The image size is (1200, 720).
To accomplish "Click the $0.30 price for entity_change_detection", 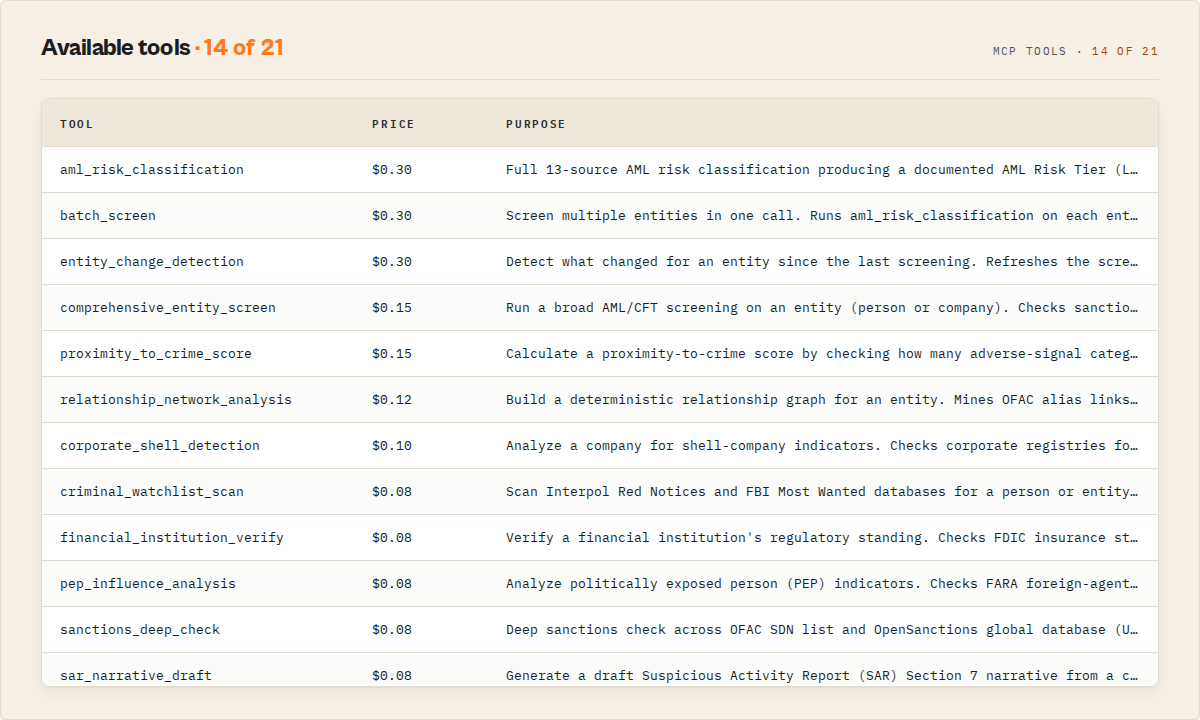I will 392,261.
